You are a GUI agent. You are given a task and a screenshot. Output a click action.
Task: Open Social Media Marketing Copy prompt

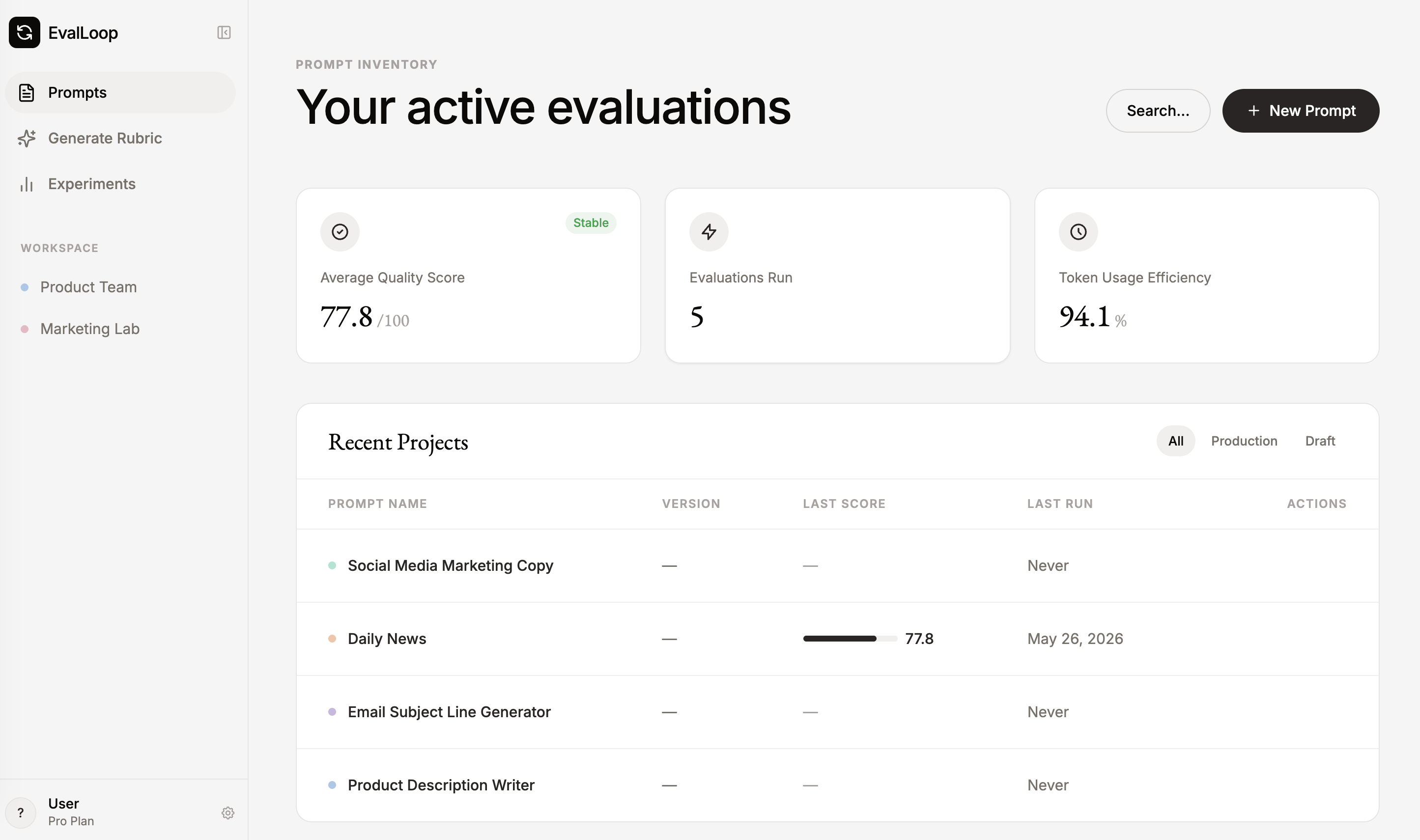[x=450, y=565]
